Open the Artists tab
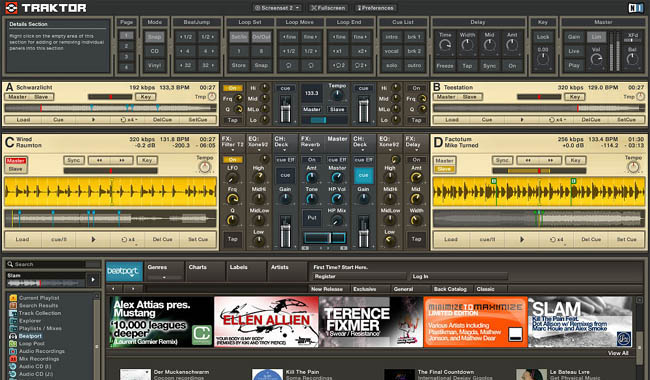 287,271
